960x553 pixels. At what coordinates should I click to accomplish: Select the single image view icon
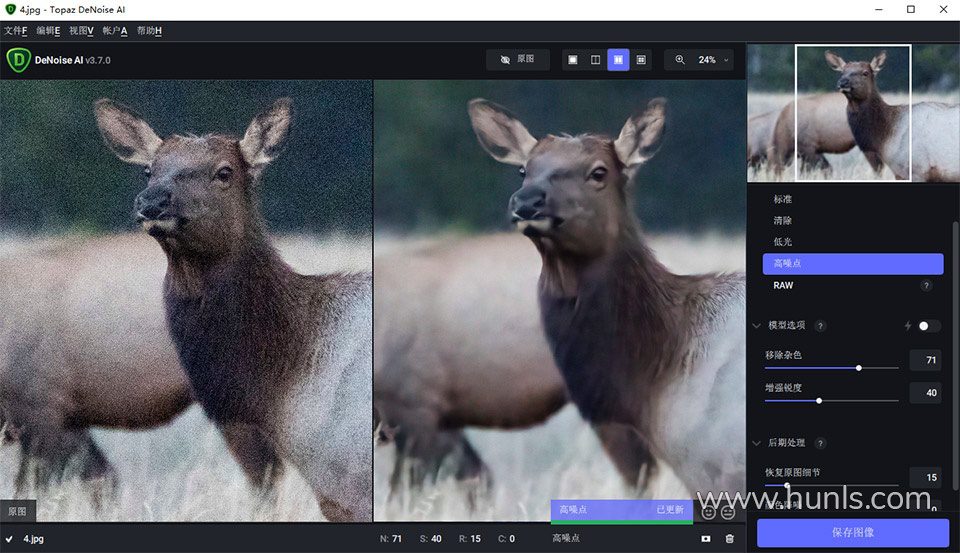573,60
